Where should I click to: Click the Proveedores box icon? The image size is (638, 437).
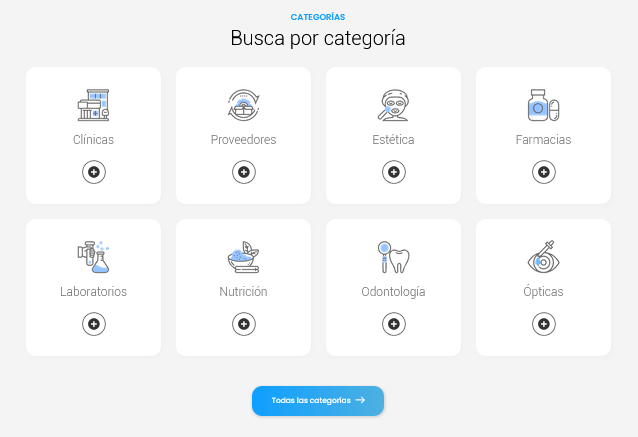[x=243, y=104]
